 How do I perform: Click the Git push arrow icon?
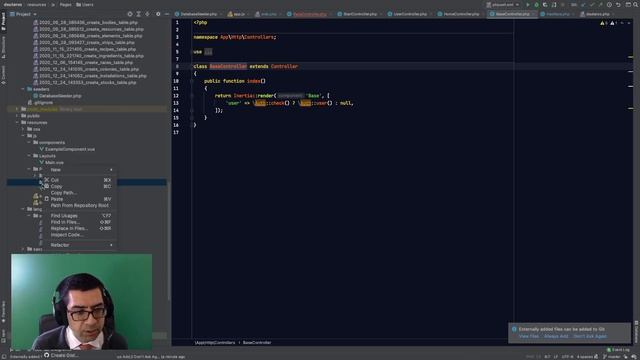600,4
